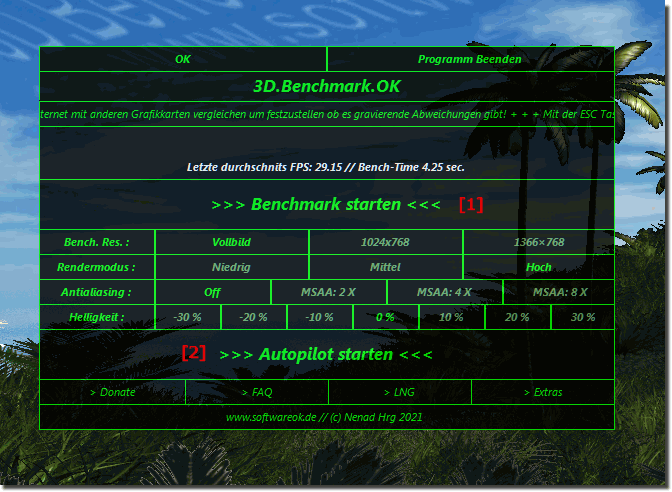This screenshot has width=672, height=492.
Task: Select 1024x768 benchmark resolution
Action: pyautogui.click(x=385, y=242)
